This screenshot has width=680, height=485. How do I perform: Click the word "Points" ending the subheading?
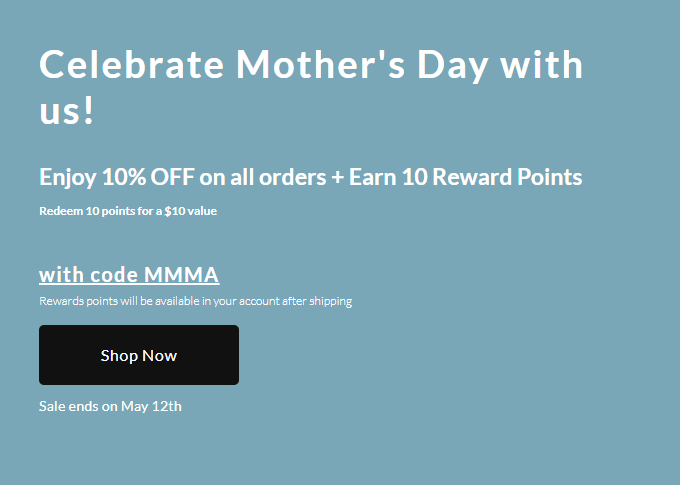coord(546,178)
